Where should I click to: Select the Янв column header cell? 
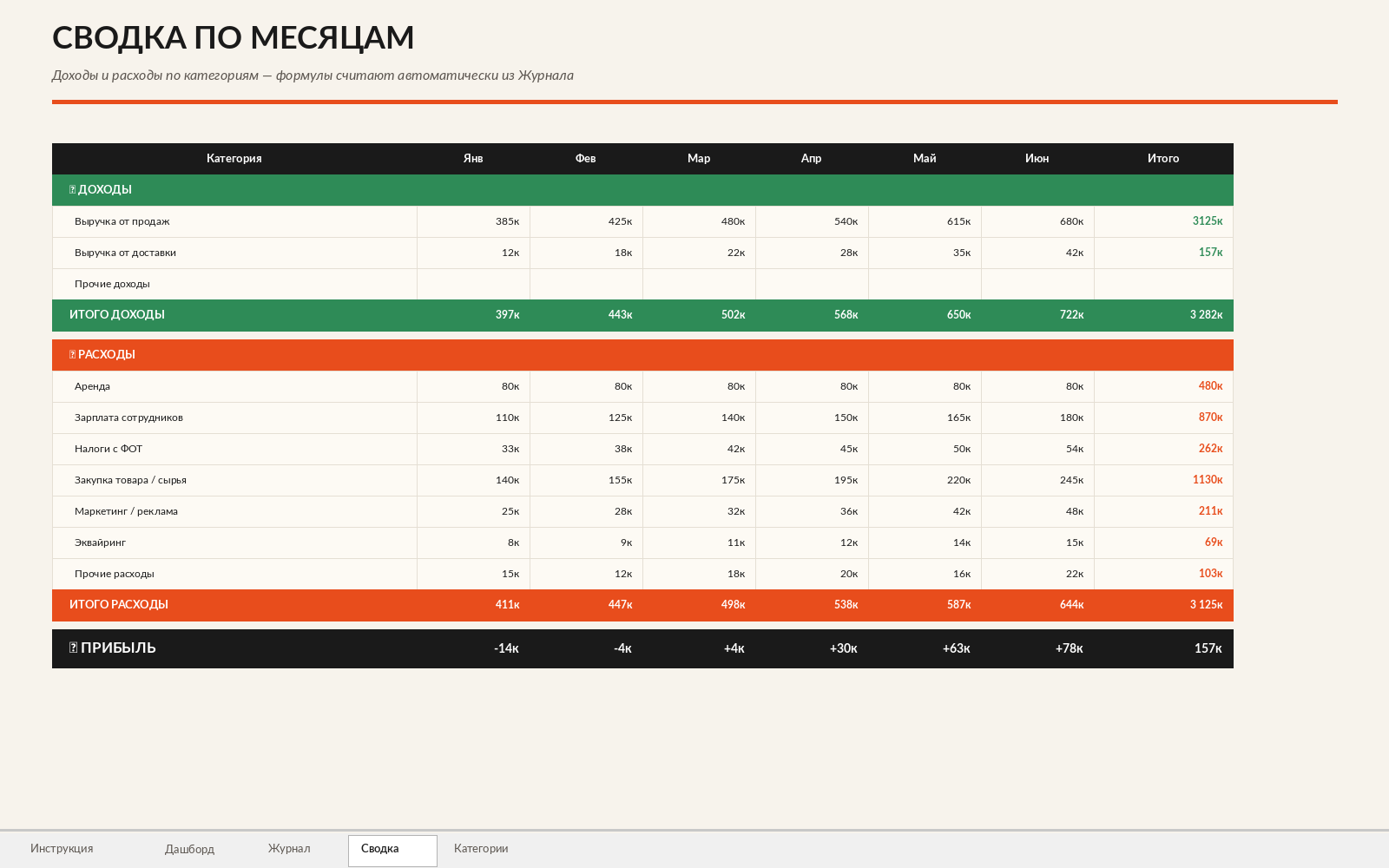473,159
